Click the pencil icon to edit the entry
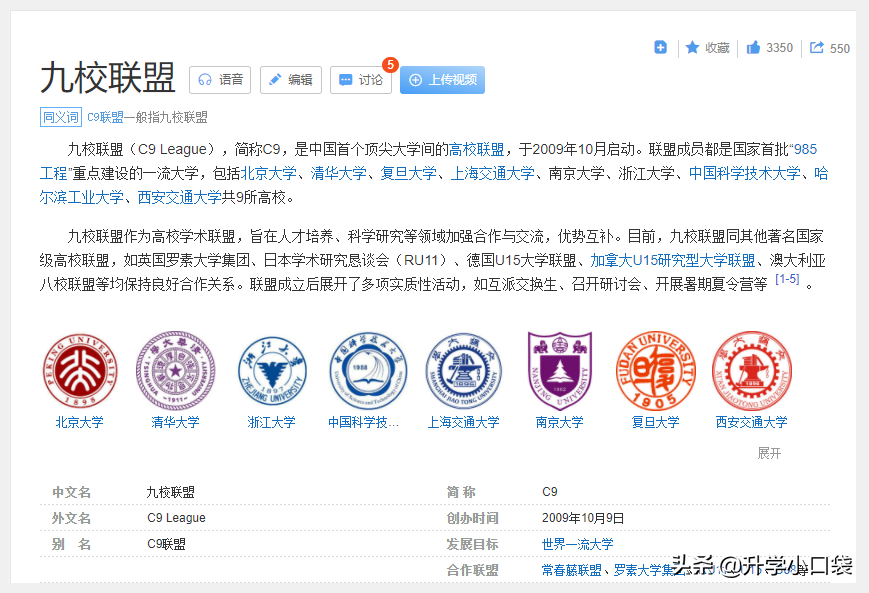 tap(277, 79)
